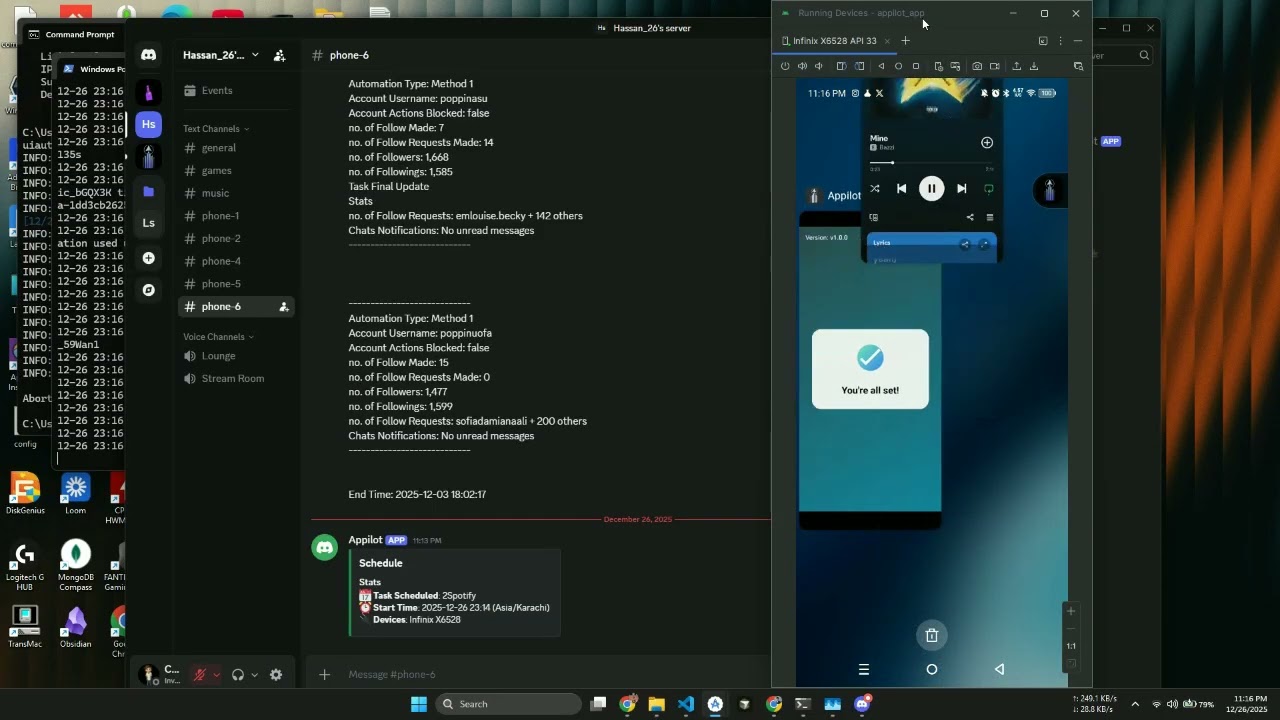Open headphone output options arrow
This screenshot has width=1280, height=720.
click(254, 675)
